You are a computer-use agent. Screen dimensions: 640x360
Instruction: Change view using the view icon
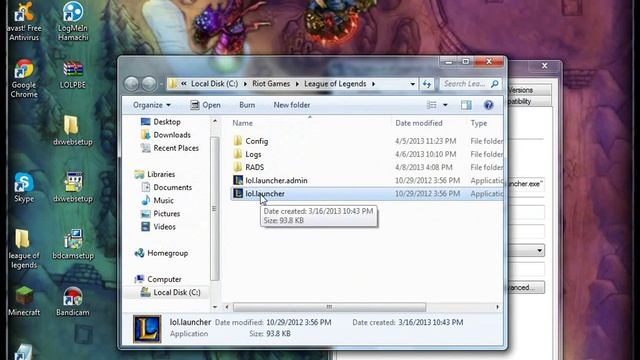(x=431, y=105)
